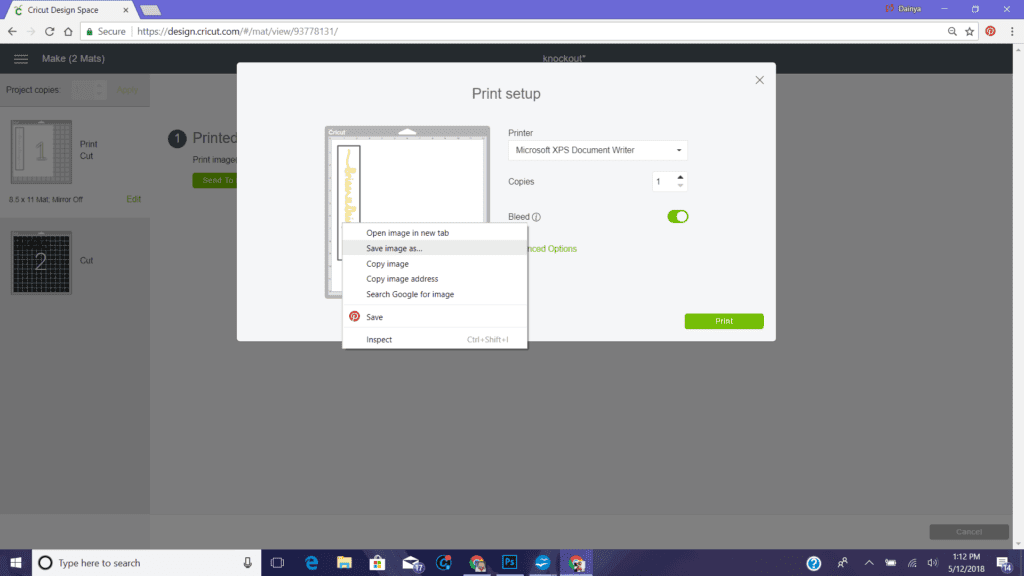
Task: Select mat 2 Cut thumbnail
Action: [x=41, y=263]
